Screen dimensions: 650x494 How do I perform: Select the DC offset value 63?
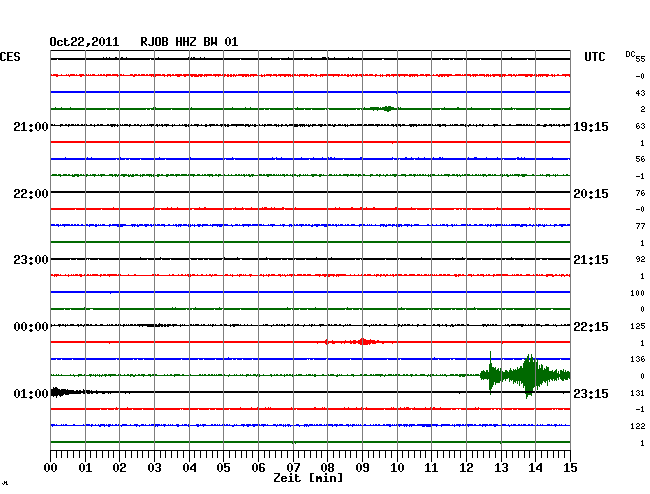click(640, 126)
